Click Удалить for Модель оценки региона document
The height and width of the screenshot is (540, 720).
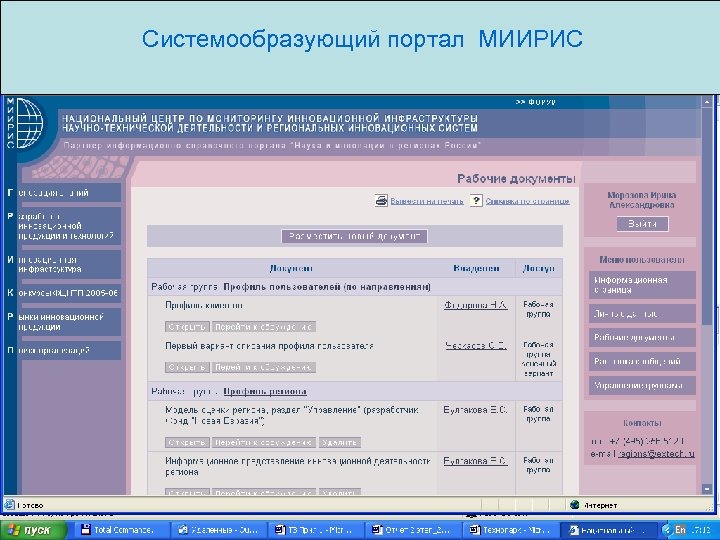(x=339, y=443)
